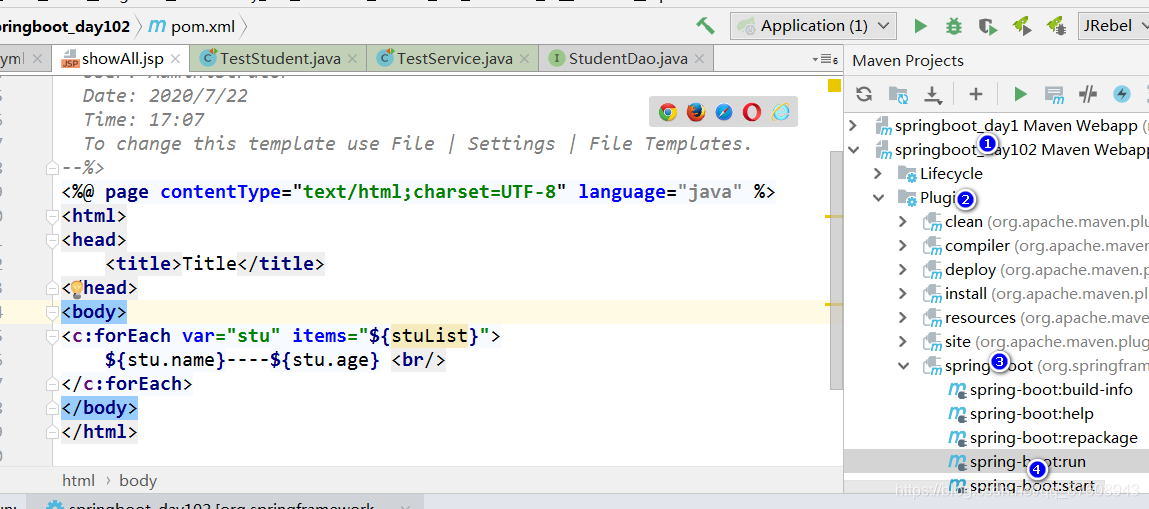Click the Build Project hammer icon
The height and width of the screenshot is (509, 1149).
coord(705,26)
